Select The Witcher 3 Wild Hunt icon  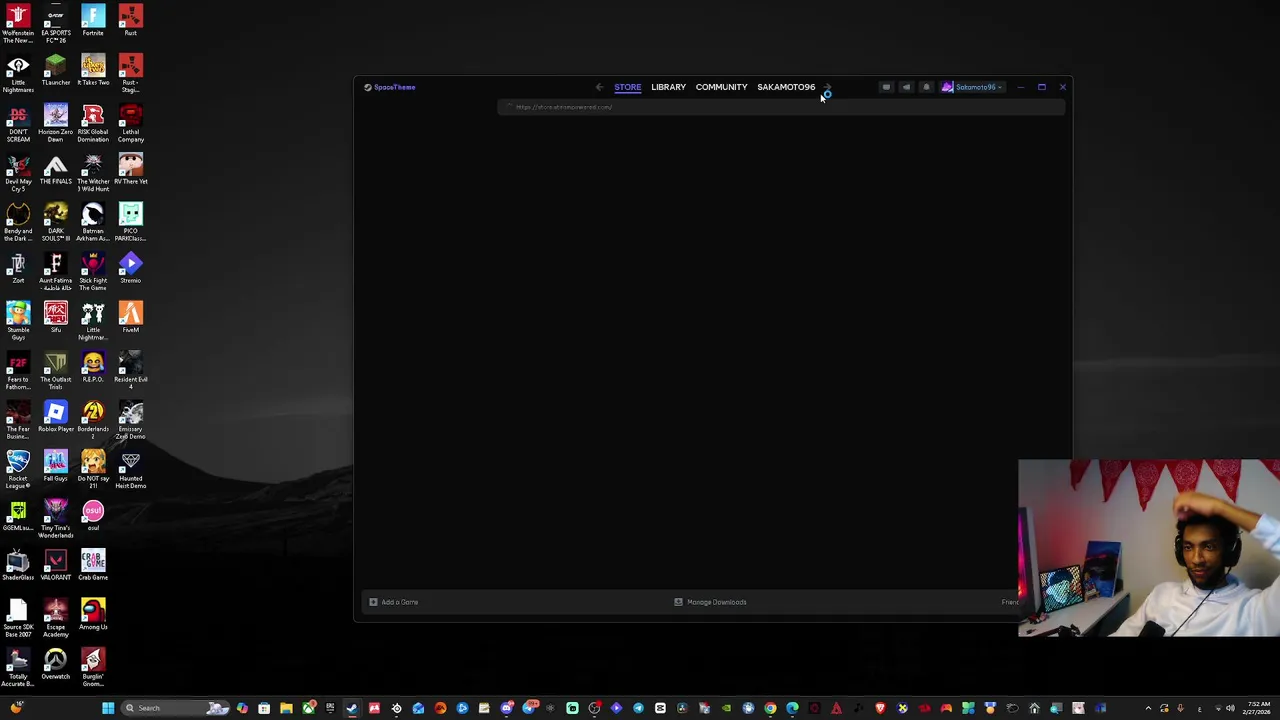[x=93, y=173]
